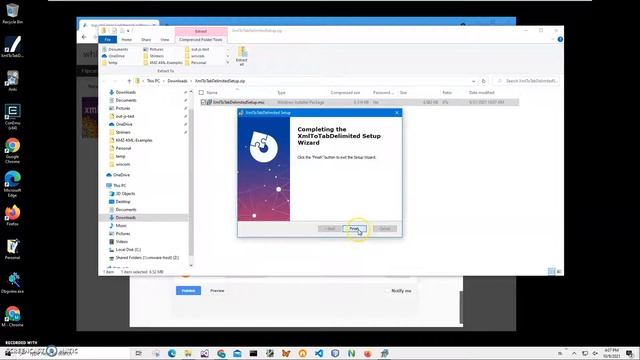This screenshot has width=640, height=360.
Task: Click the Extract all ribbon icon
Action: [242, 56]
